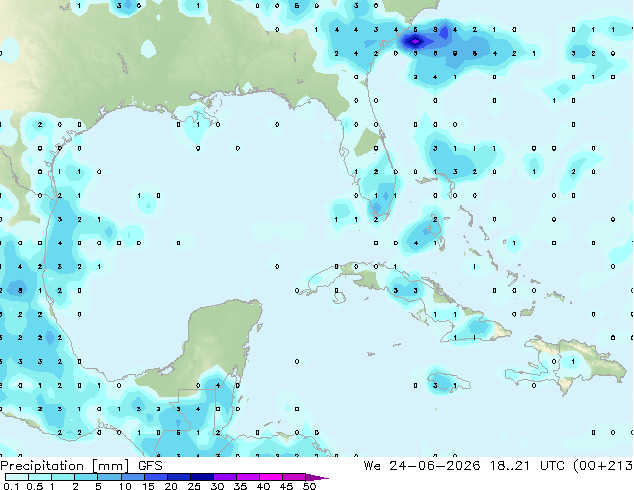Click the '0.5' legend value
634x490 pixels.
click(x=35, y=486)
